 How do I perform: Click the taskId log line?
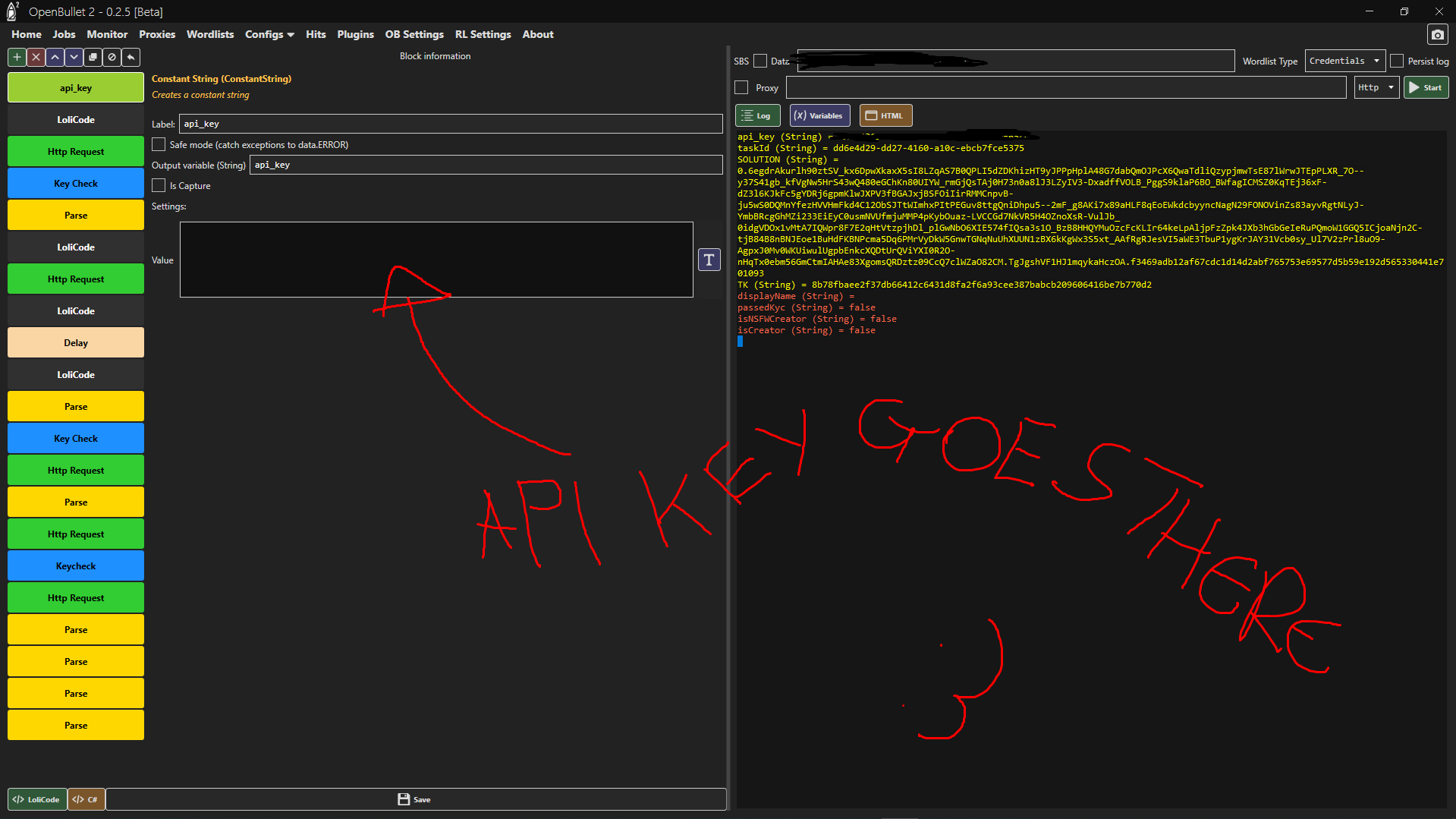(880, 148)
